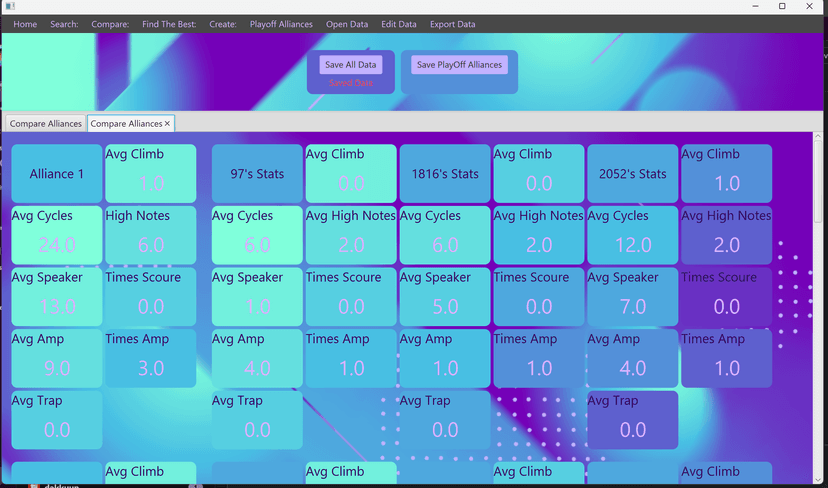Select the Alliance 1 tile
This screenshot has height=488, width=828.
click(x=57, y=174)
